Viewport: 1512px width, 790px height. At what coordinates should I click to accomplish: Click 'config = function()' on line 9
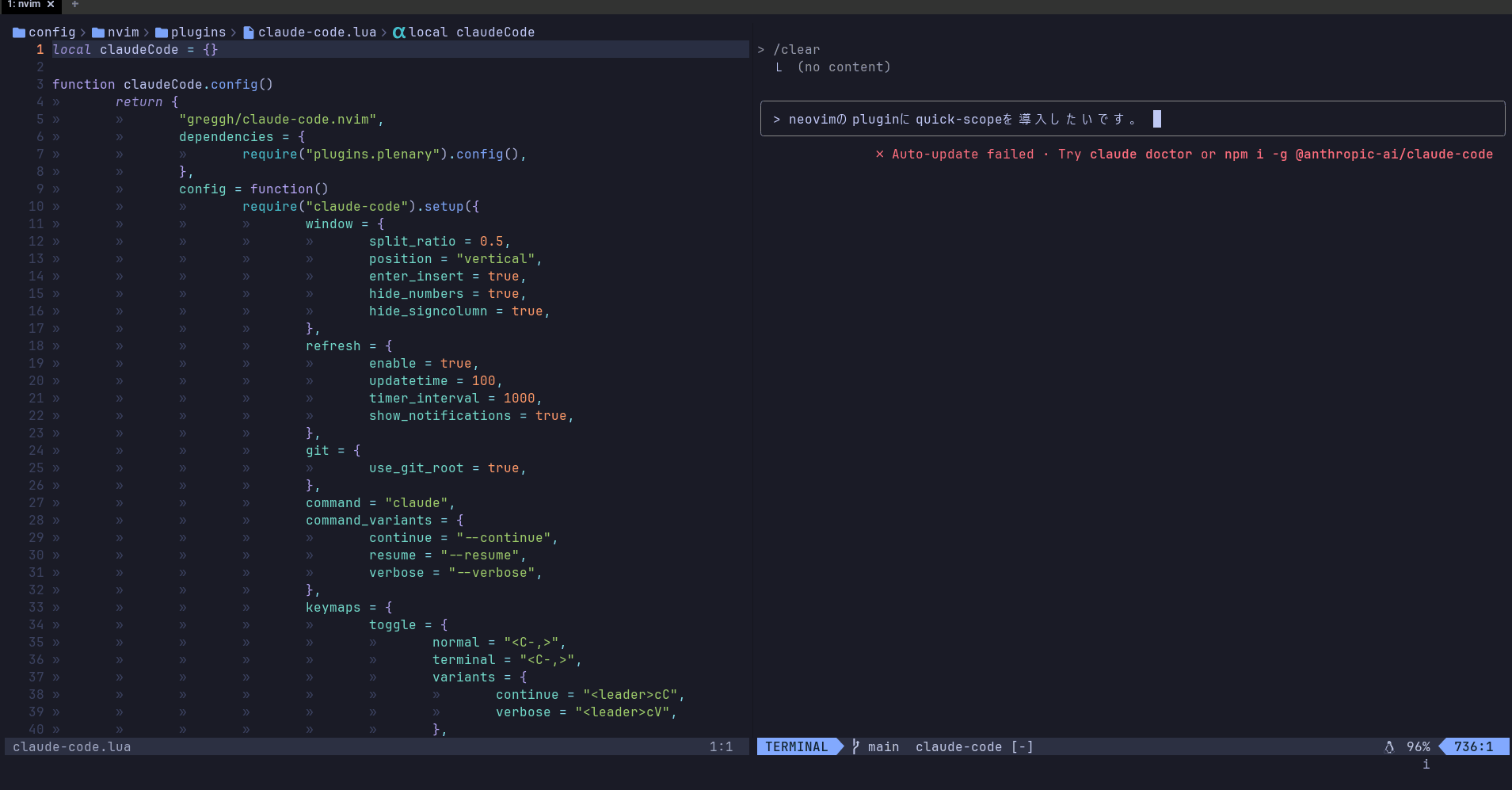click(254, 189)
